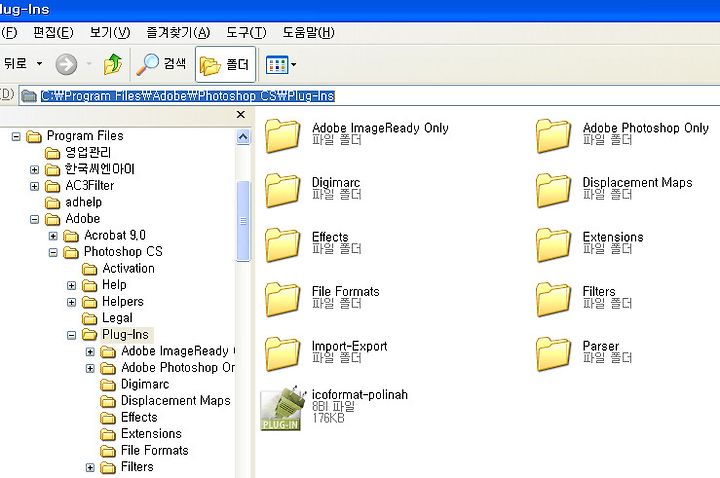Open the Effects folder in file pane
This screenshot has height=478, width=720.
coord(282,245)
